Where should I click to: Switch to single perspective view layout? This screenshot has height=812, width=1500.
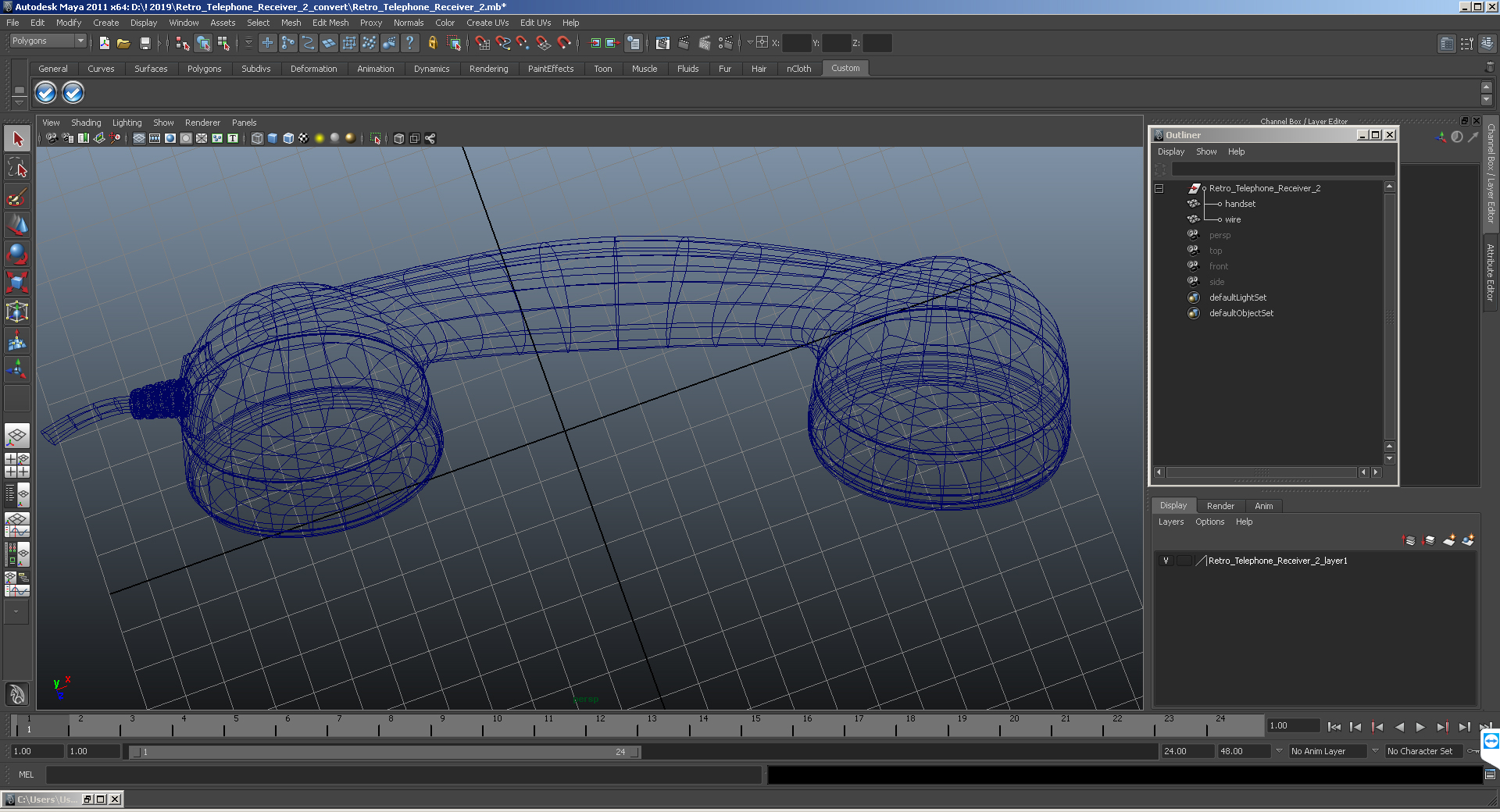(x=17, y=436)
